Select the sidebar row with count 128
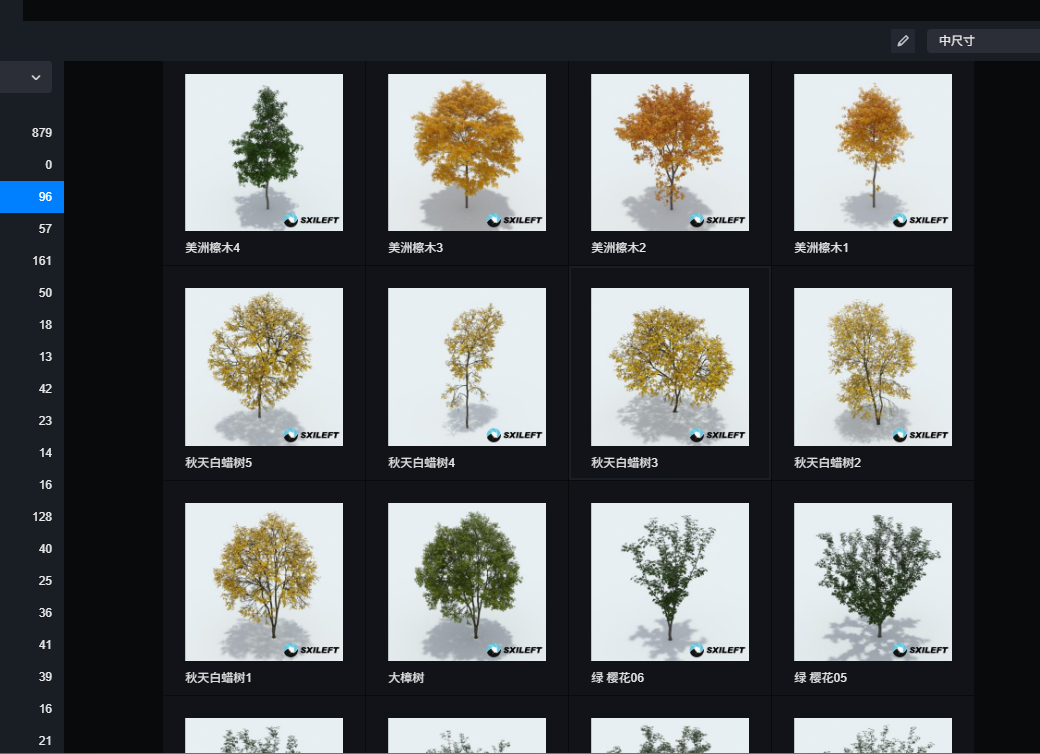The image size is (1040, 754). pyautogui.click(x=32, y=517)
